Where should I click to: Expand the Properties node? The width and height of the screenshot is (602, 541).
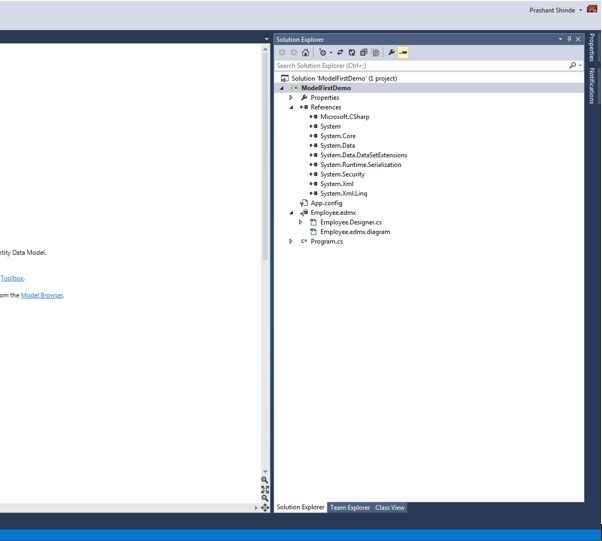pos(291,98)
